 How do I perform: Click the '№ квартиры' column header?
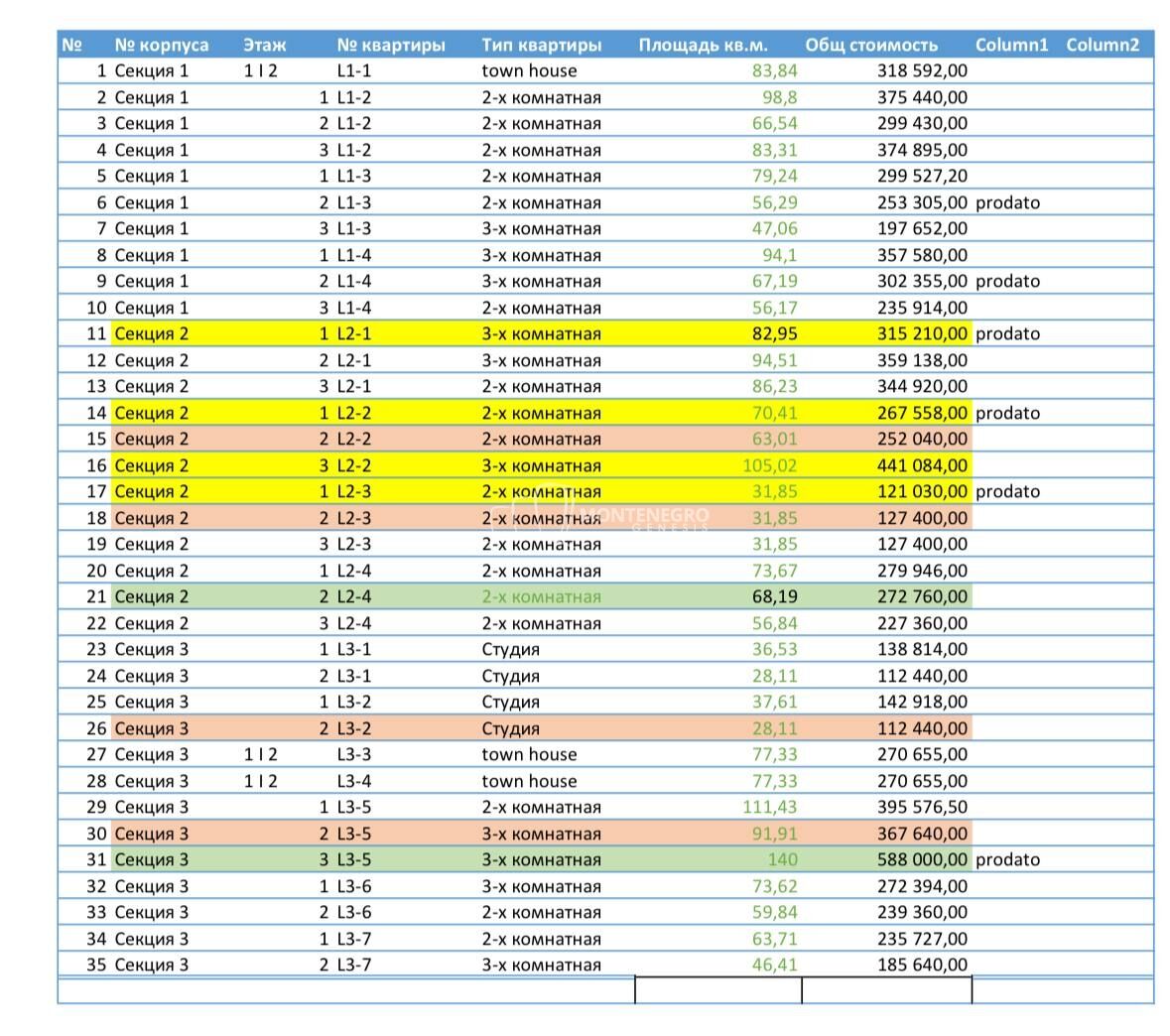click(x=391, y=45)
